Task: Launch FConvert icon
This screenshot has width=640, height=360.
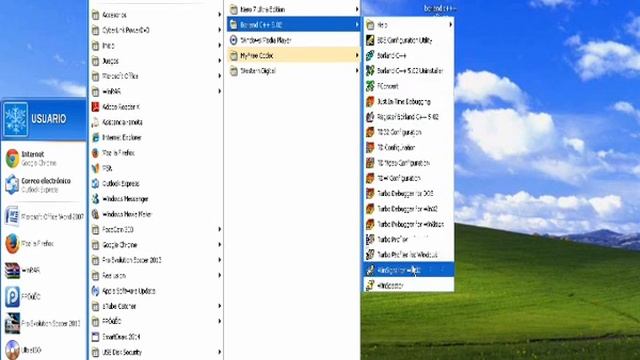Action: click(x=370, y=86)
